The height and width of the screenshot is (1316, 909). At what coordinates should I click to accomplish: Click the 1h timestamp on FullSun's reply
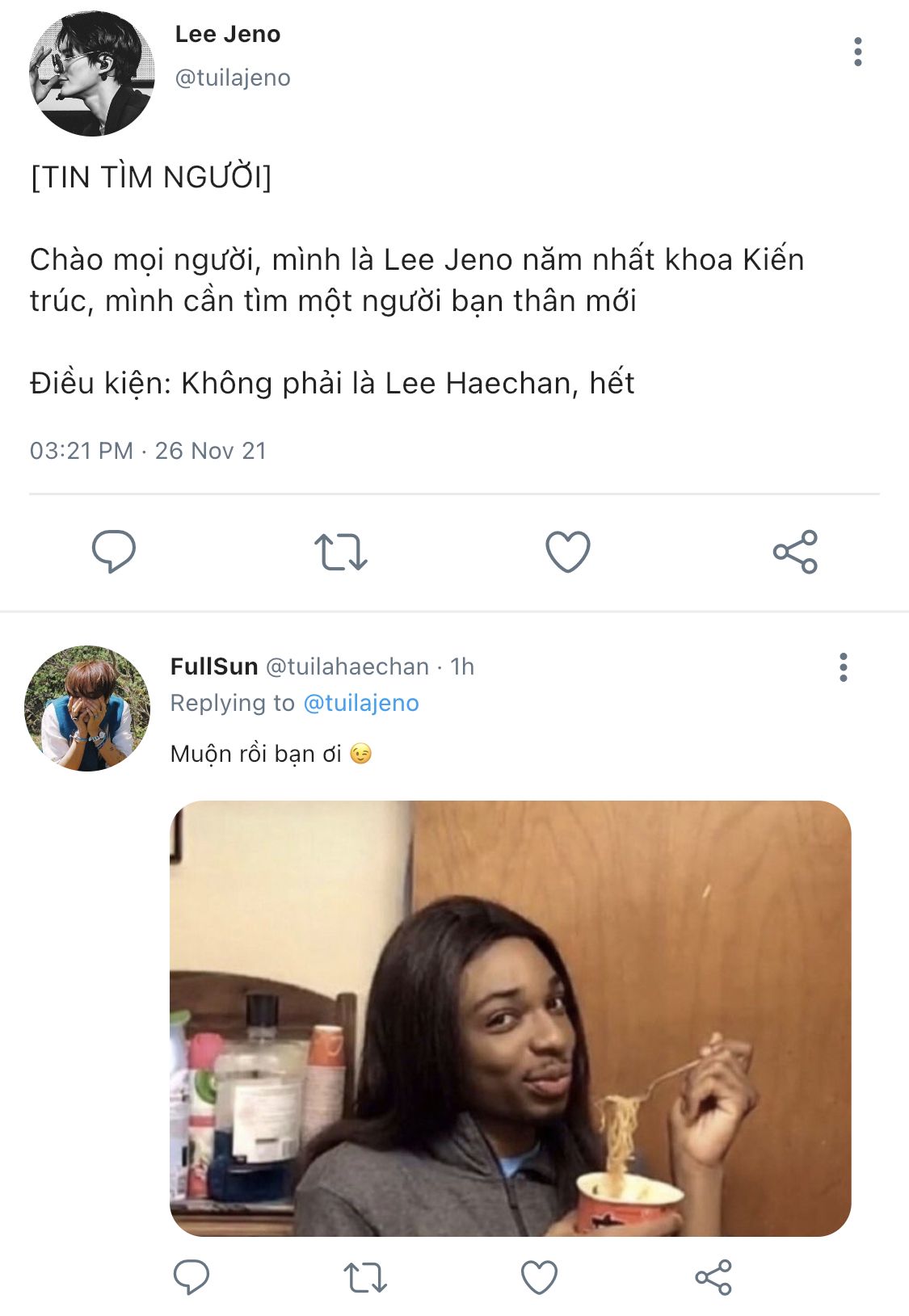coord(462,666)
